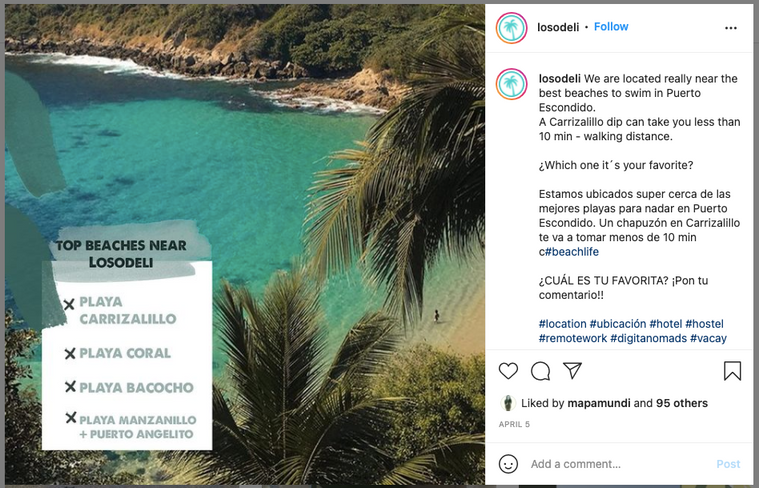The image size is (759, 488).
Task: Click the losodeli header profile picture
Action: point(512,27)
